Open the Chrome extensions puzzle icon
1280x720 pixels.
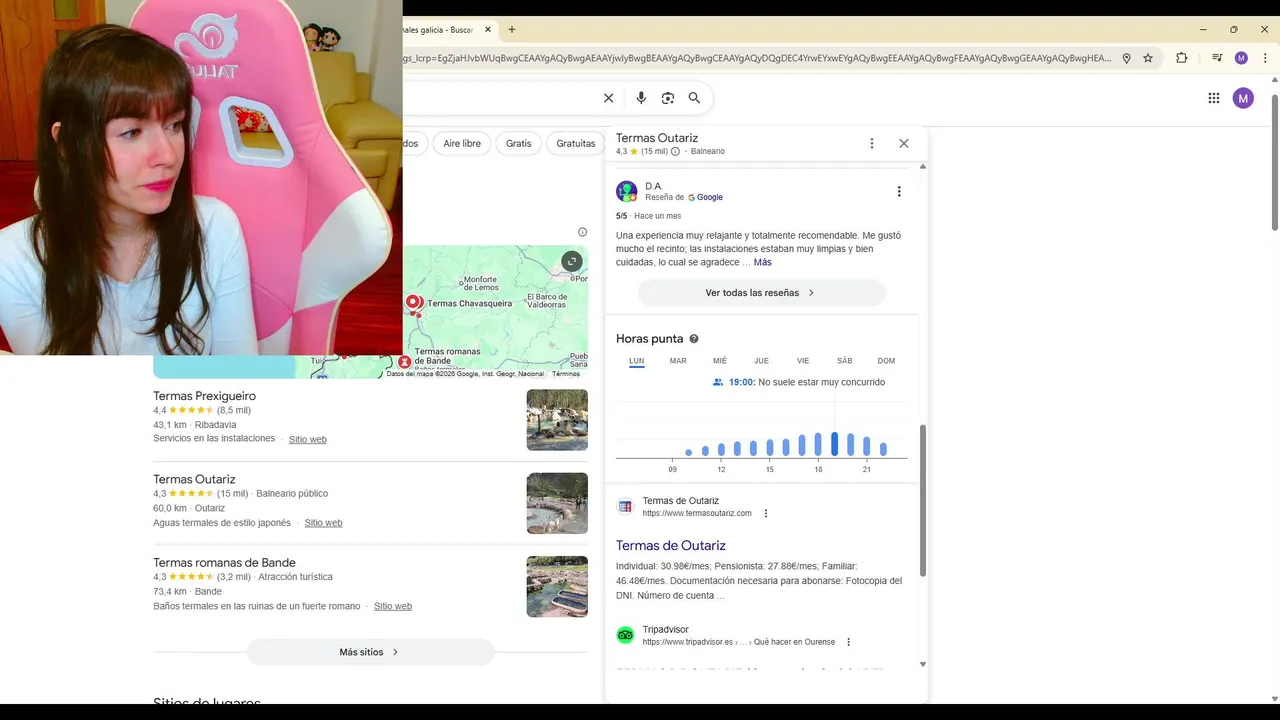[x=1181, y=58]
